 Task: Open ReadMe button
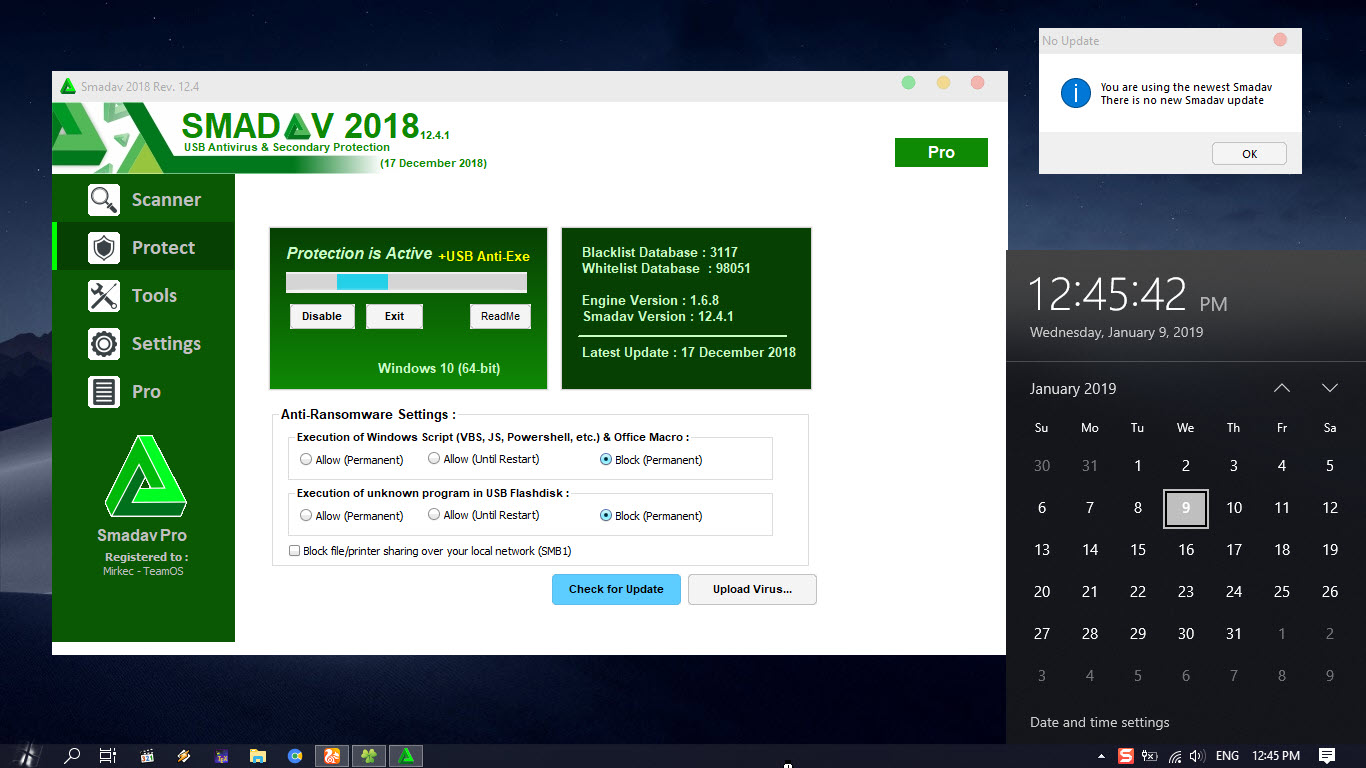(x=500, y=316)
